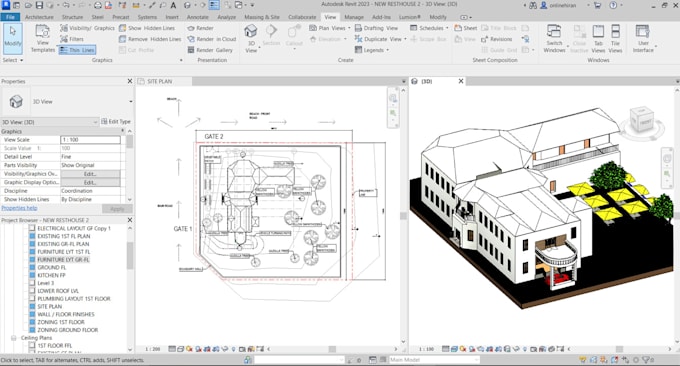Viewport: 680px width, 366px height.
Task: Click the Sheet tool
Action: (x=465, y=28)
